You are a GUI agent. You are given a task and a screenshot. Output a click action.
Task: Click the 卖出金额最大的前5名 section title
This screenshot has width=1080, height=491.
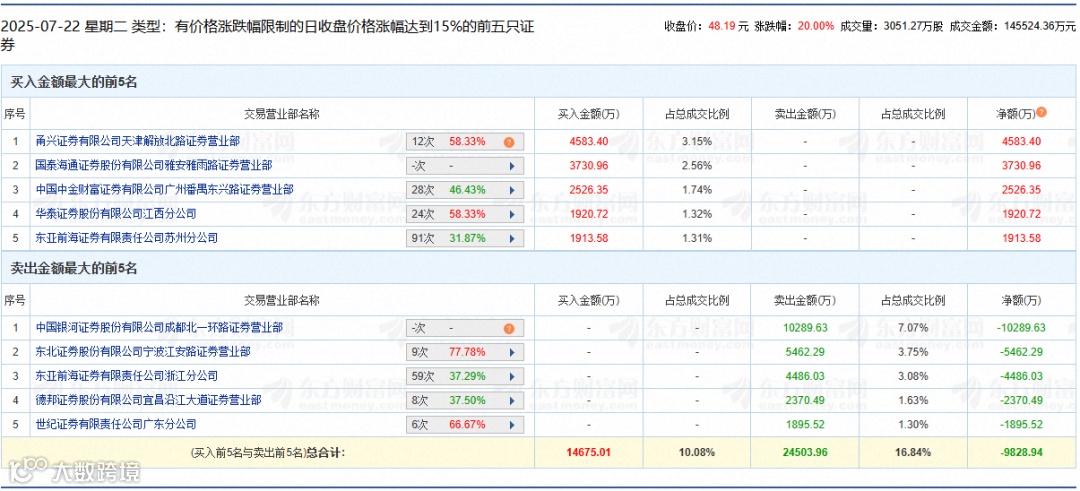(74, 268)
